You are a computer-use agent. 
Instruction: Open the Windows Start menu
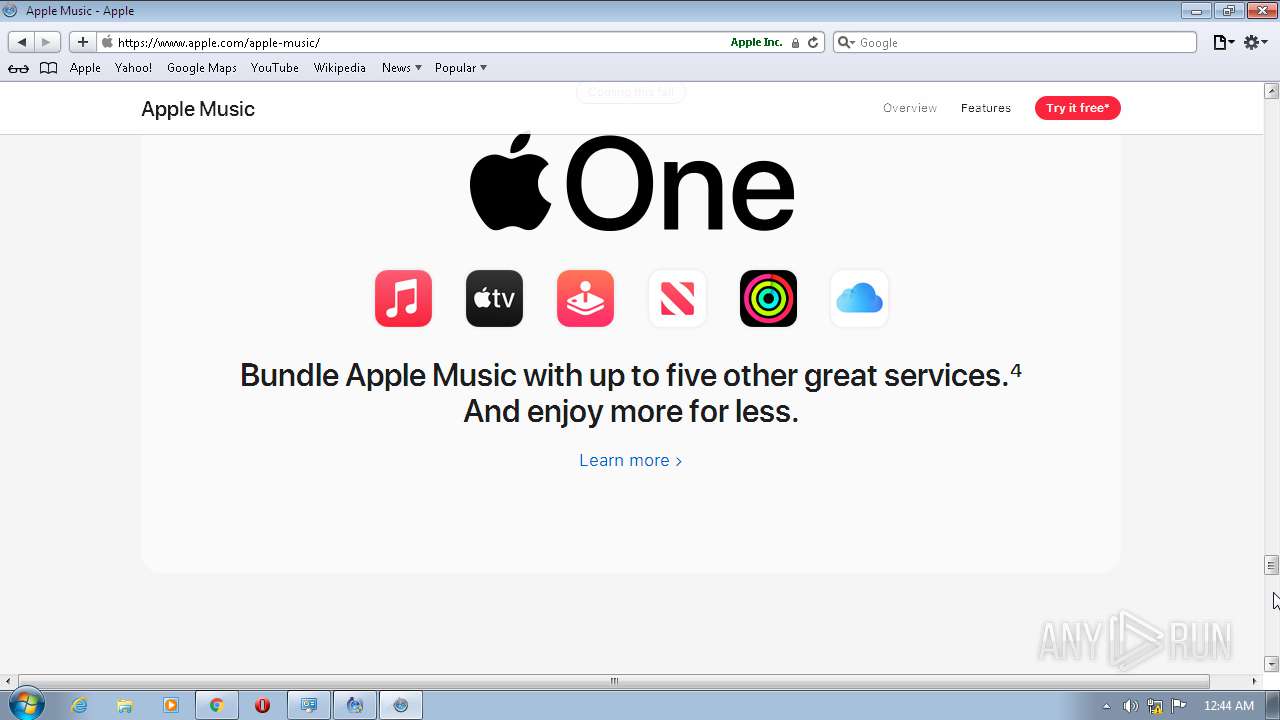click(x=27, y=705)
